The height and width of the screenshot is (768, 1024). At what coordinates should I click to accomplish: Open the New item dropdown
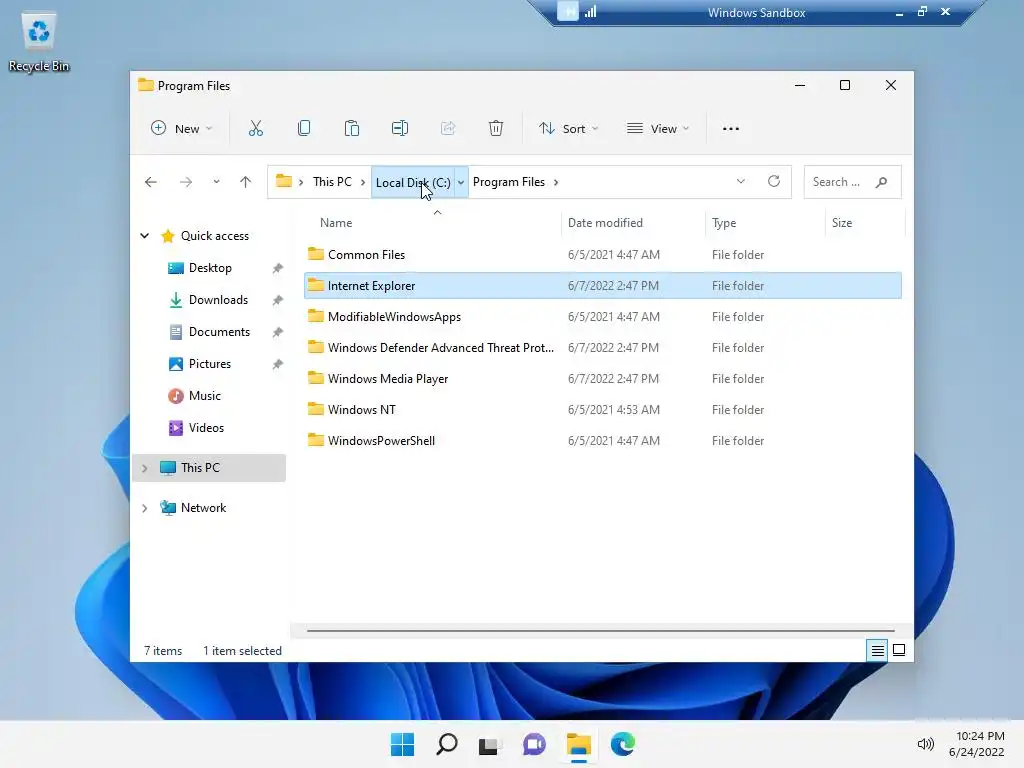182,129
